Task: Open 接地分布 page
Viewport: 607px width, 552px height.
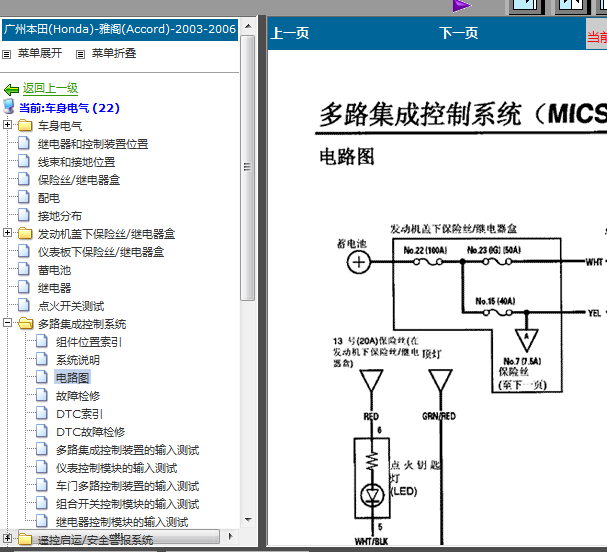Action: tap(60, 216)
